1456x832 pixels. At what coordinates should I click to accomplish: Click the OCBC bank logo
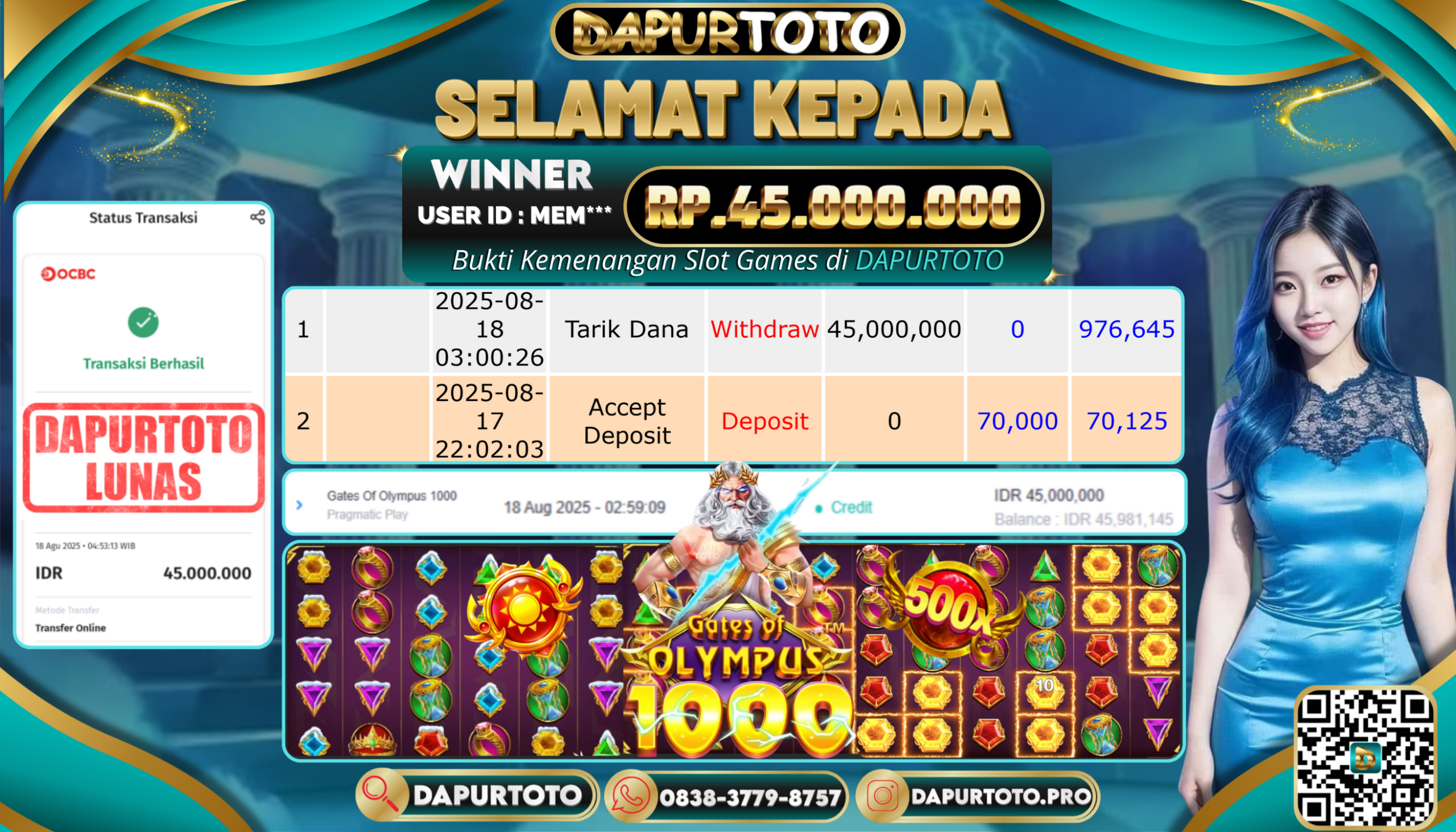[x=68, y=274]
